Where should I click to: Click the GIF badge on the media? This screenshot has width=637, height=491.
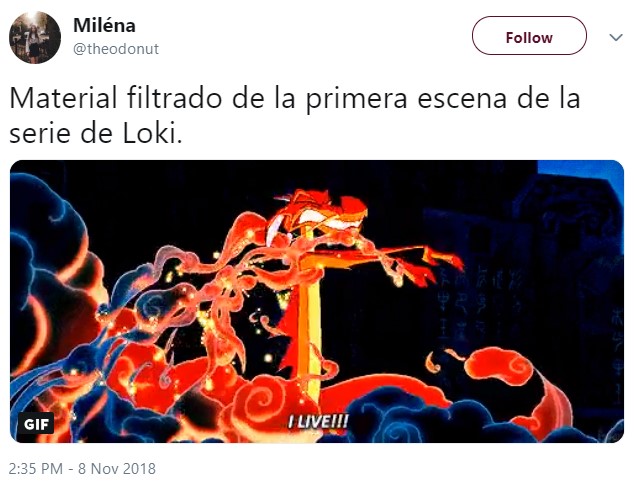(x=36, y=424)
